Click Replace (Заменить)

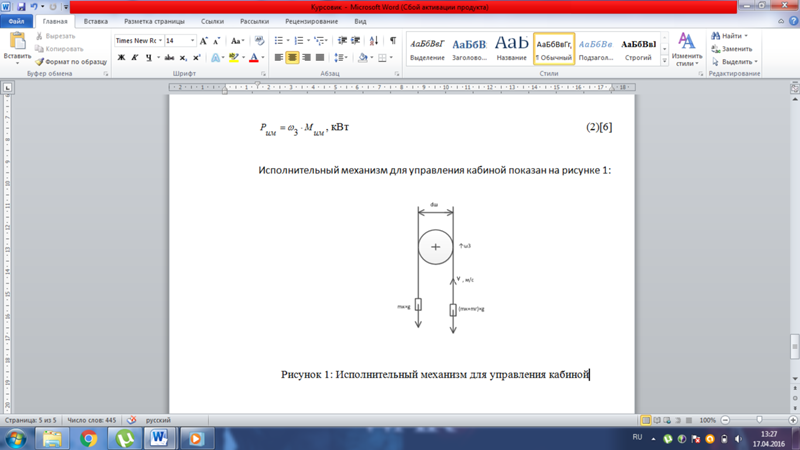tap(732, 49)
